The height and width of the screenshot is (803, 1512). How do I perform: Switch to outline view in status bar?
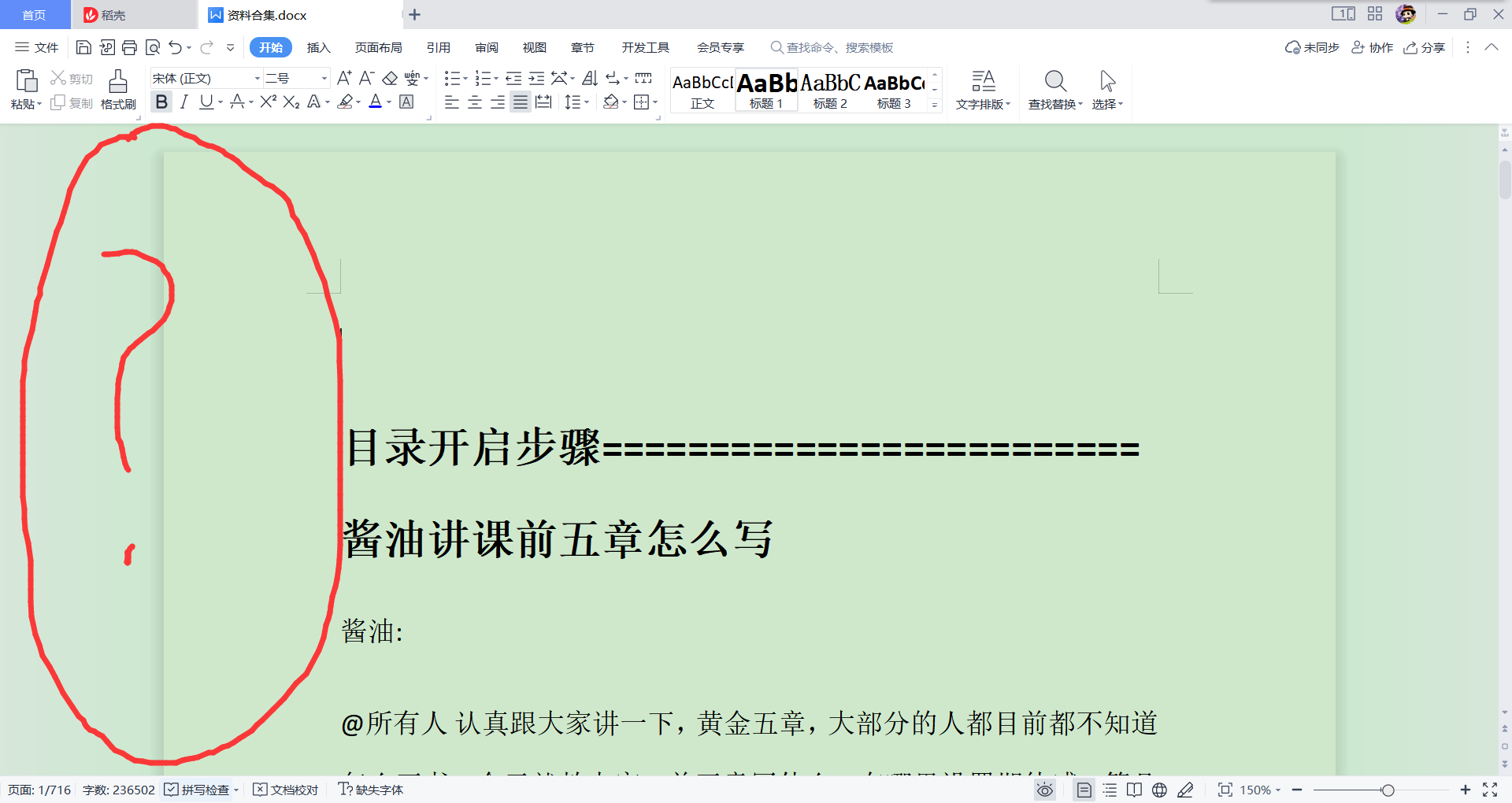coord(1110,790)
